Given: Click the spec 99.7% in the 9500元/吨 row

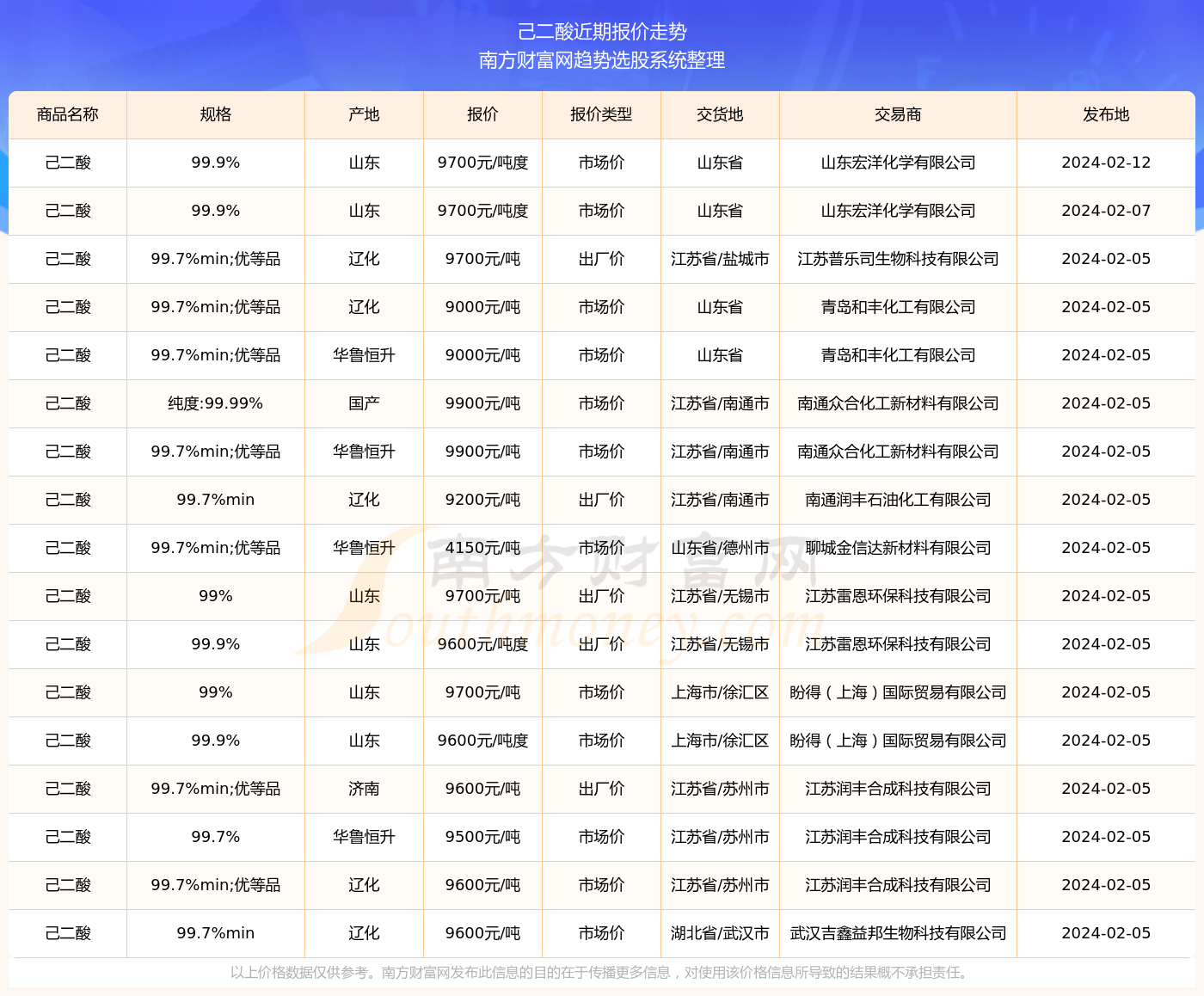Looking at the screenshot, I should pos(216,837).
